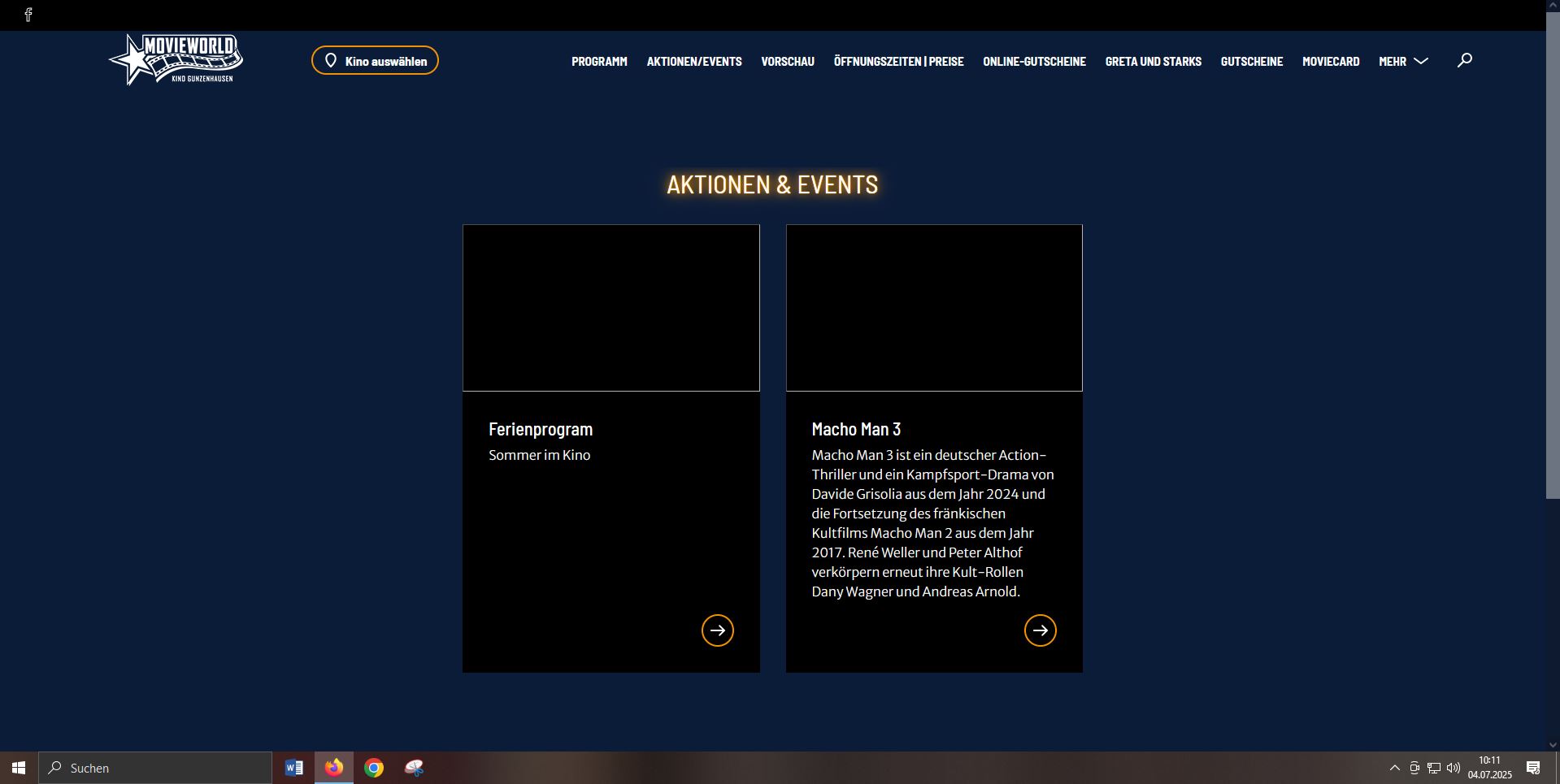The height and width of the screenshot is (784, 1560).
Task: Click the Ferienprogram card image
Action: click(611, 308)
